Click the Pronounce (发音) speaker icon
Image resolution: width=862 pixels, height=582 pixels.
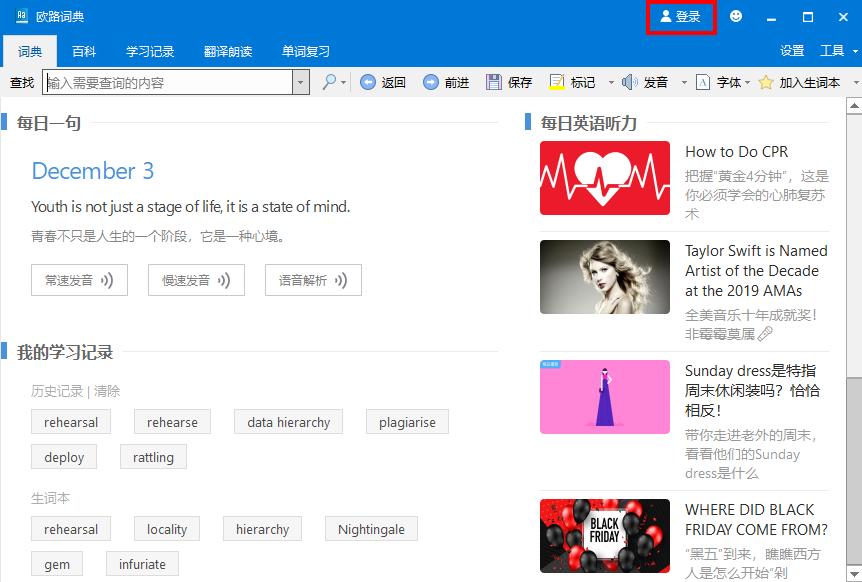(629, 82)
